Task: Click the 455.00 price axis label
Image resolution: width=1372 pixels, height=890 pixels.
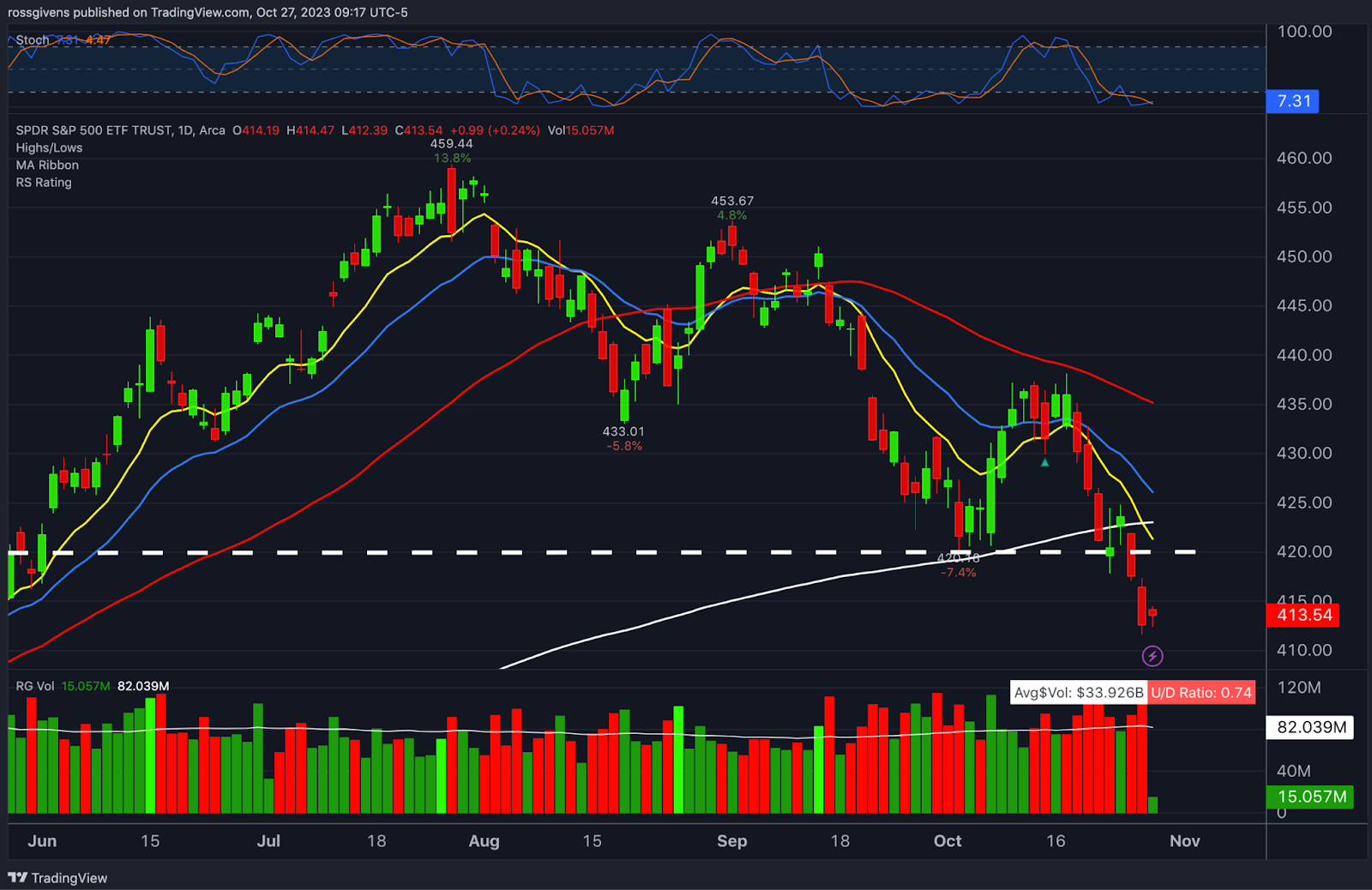Action: coord(1304,207)
